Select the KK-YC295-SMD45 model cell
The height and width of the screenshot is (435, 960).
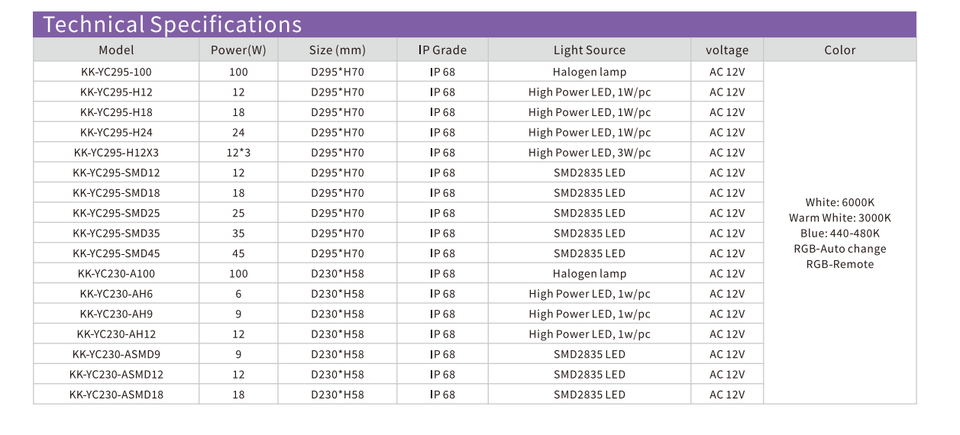(x=116, y=253)
